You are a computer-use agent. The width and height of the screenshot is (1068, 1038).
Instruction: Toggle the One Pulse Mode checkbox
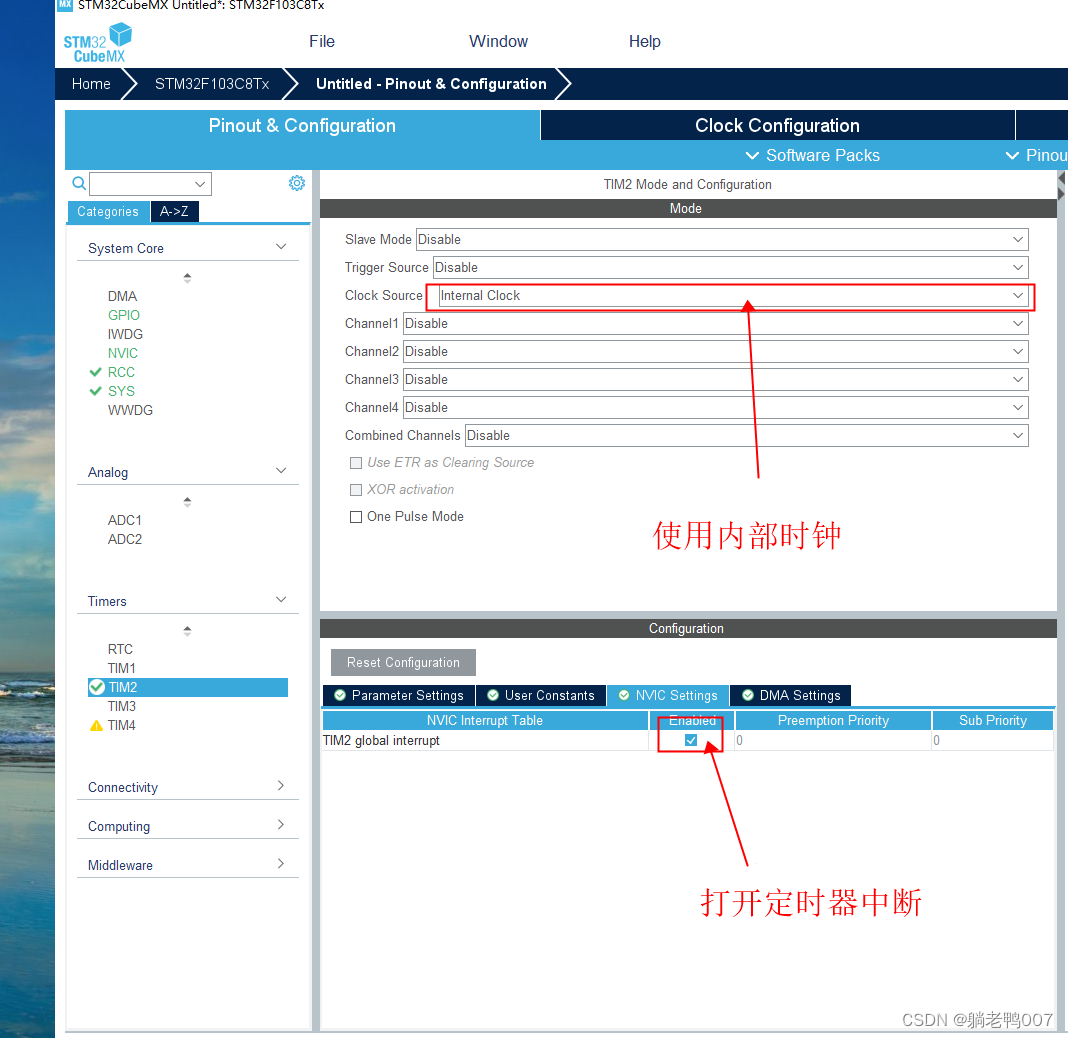point(356,516)
